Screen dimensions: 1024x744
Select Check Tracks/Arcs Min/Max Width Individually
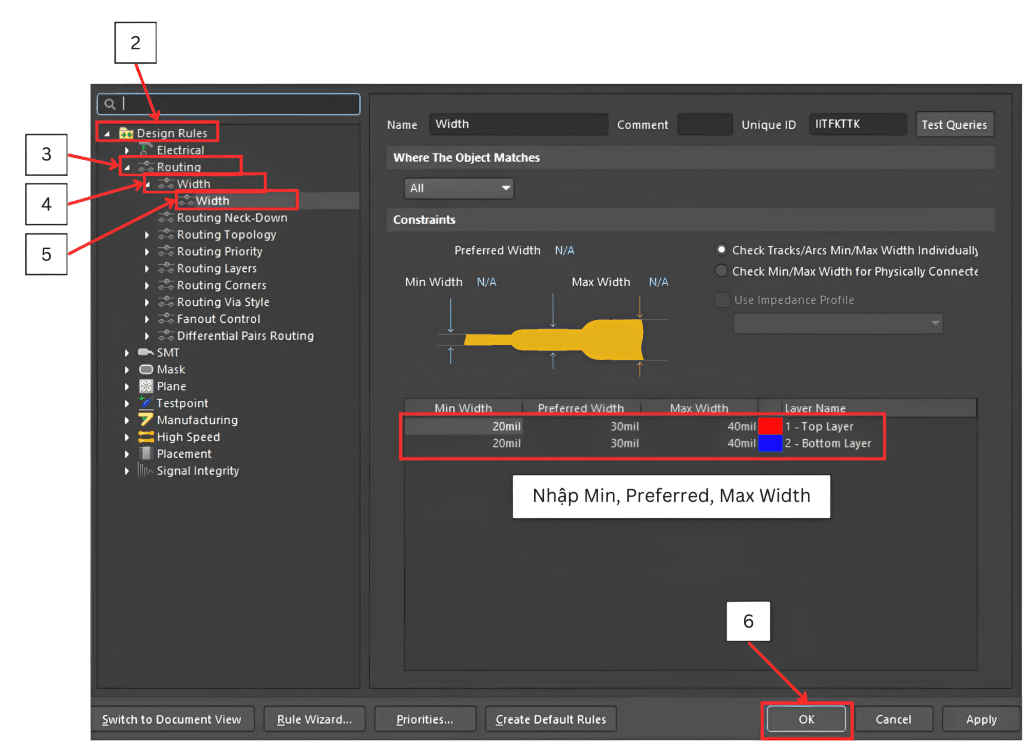pyautogui.click(x=722, y=250)
